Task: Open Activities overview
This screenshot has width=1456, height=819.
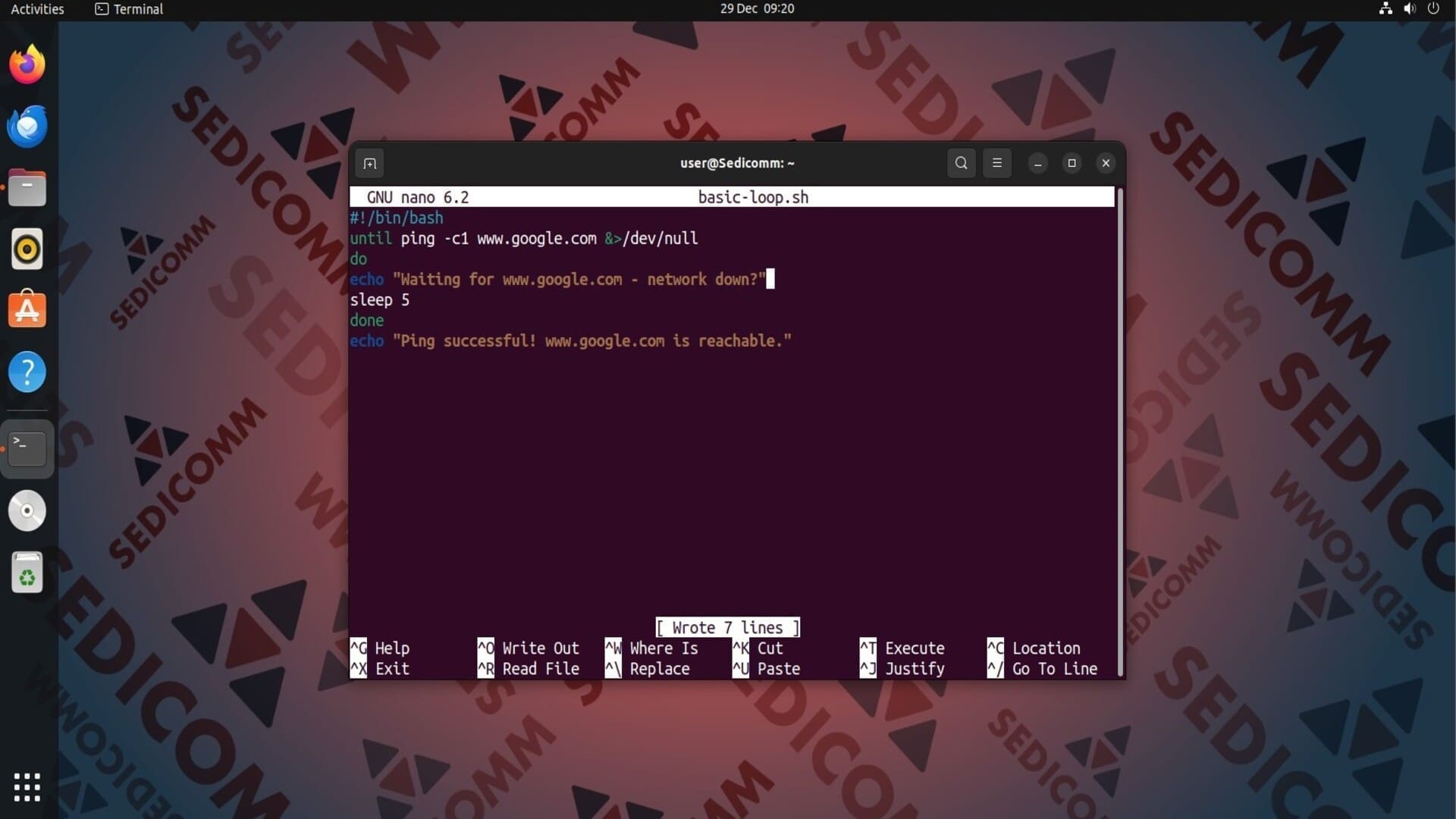Action: point(37,9)
